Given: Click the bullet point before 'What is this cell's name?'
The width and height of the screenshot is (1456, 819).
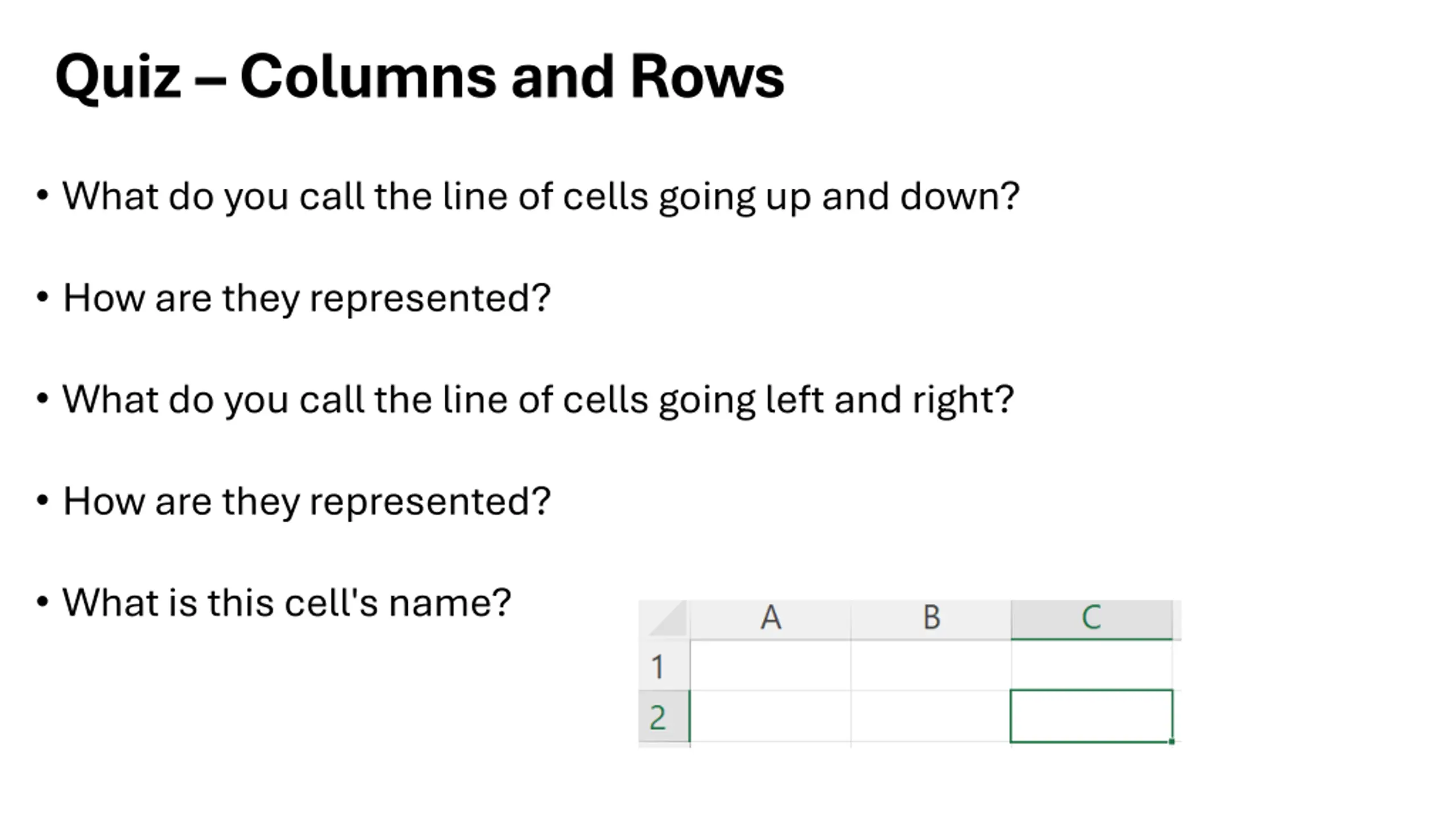Looking at the screenshot, I should pos(42,602).
